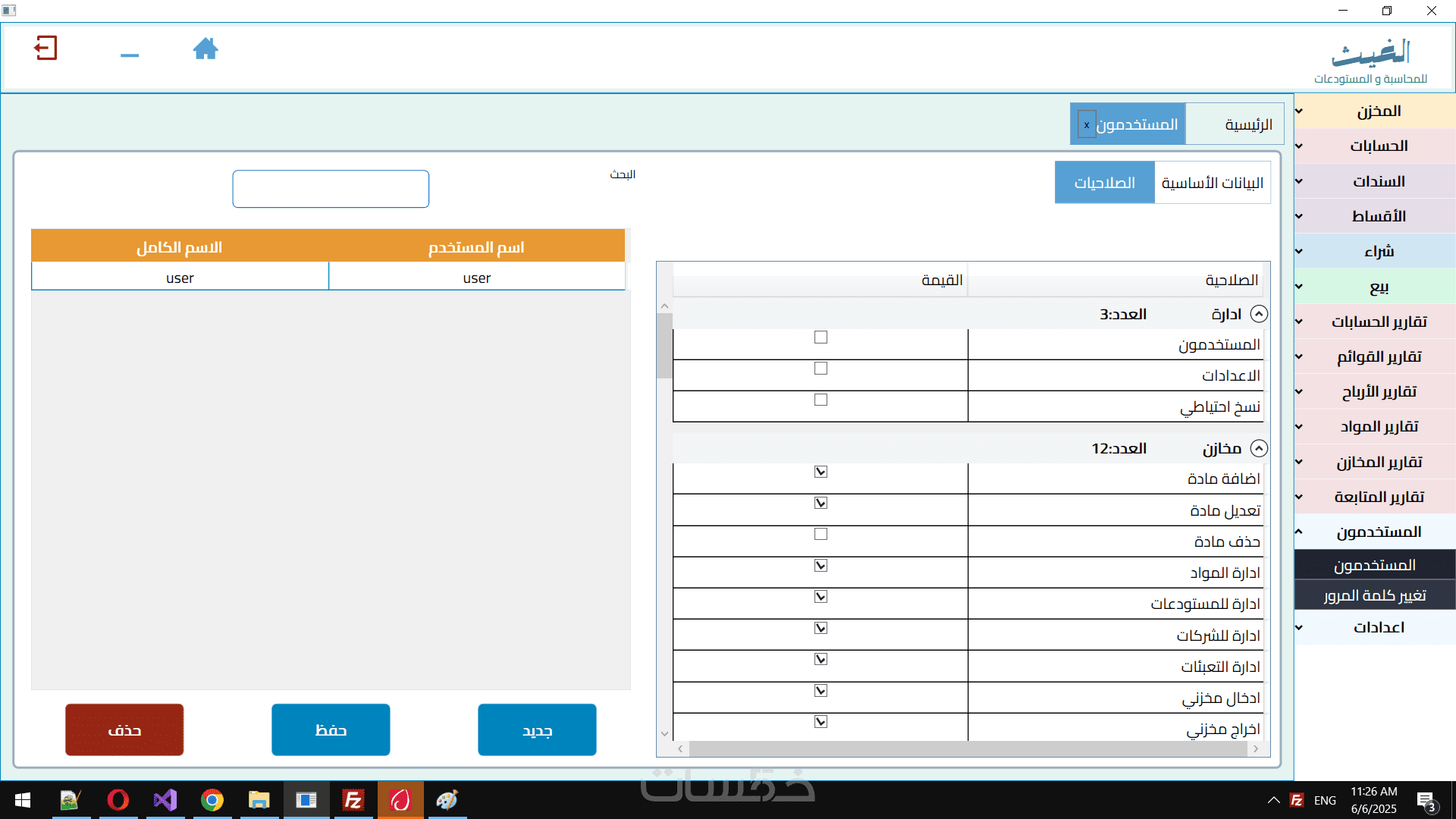Click the البحث search input field
Image resolution: width=1456 pixels, height=819 pixels.
click(x=331, y=189)
